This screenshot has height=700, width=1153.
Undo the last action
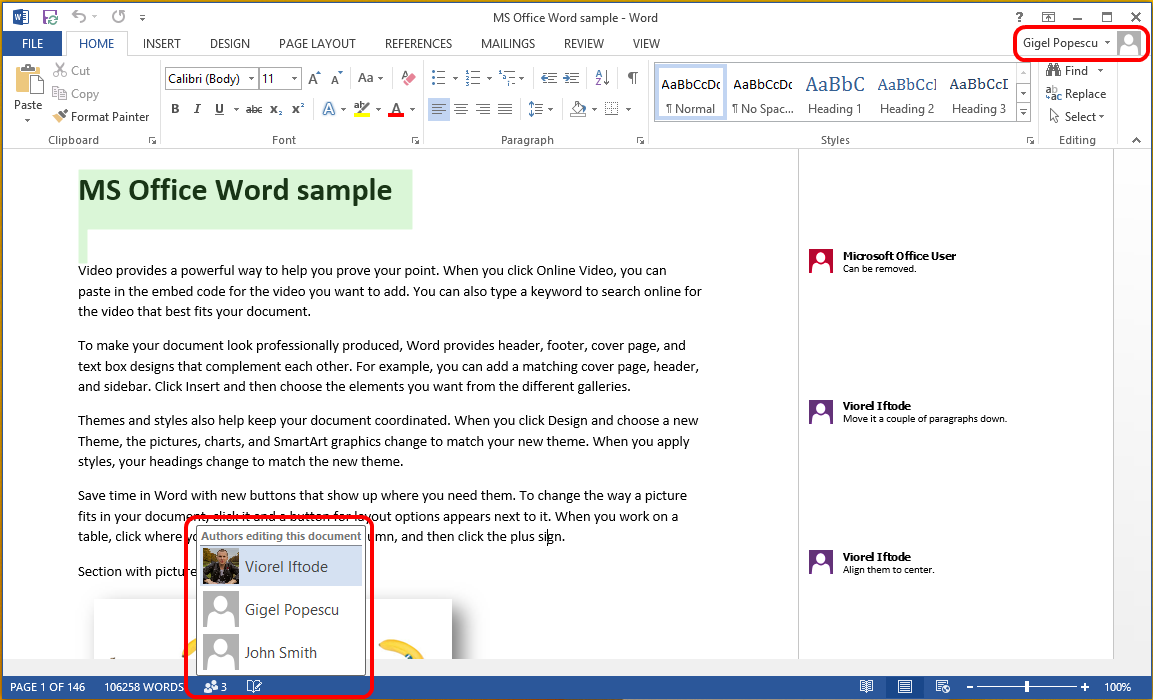click(x=79, y=16)
